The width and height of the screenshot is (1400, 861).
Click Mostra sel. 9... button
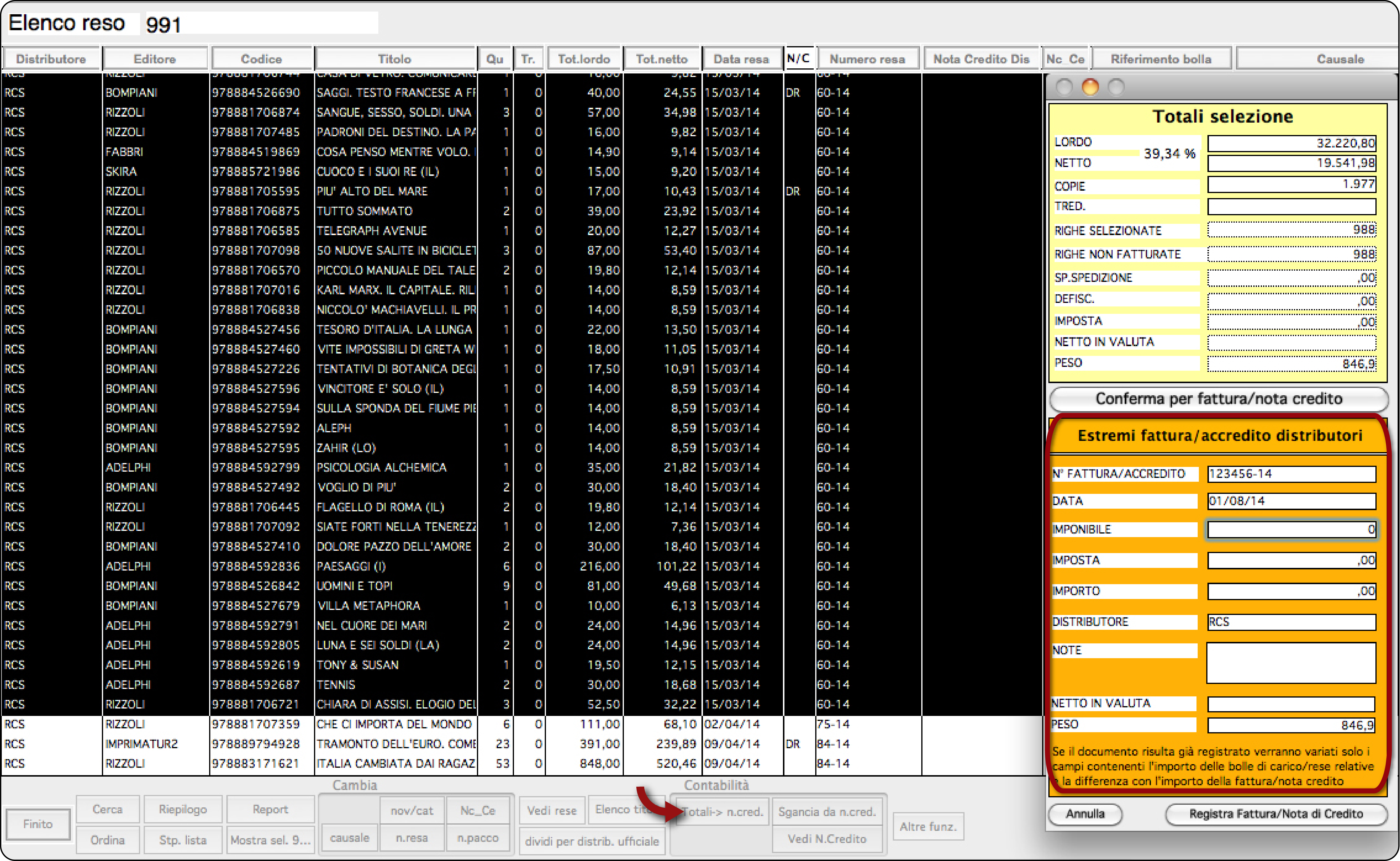[x=270, y=840]
